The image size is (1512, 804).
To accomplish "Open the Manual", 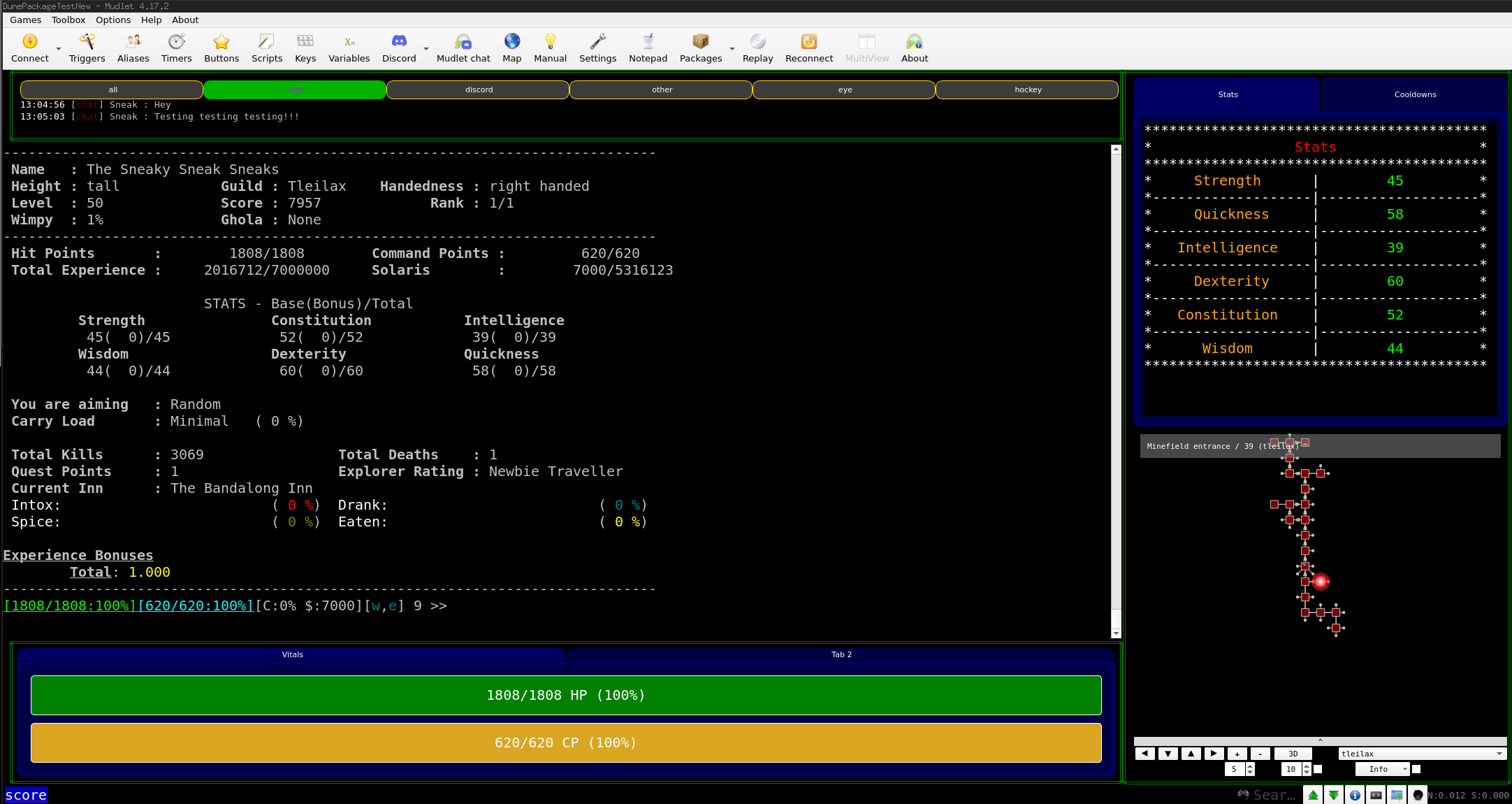I will click(x=550, y=48).
